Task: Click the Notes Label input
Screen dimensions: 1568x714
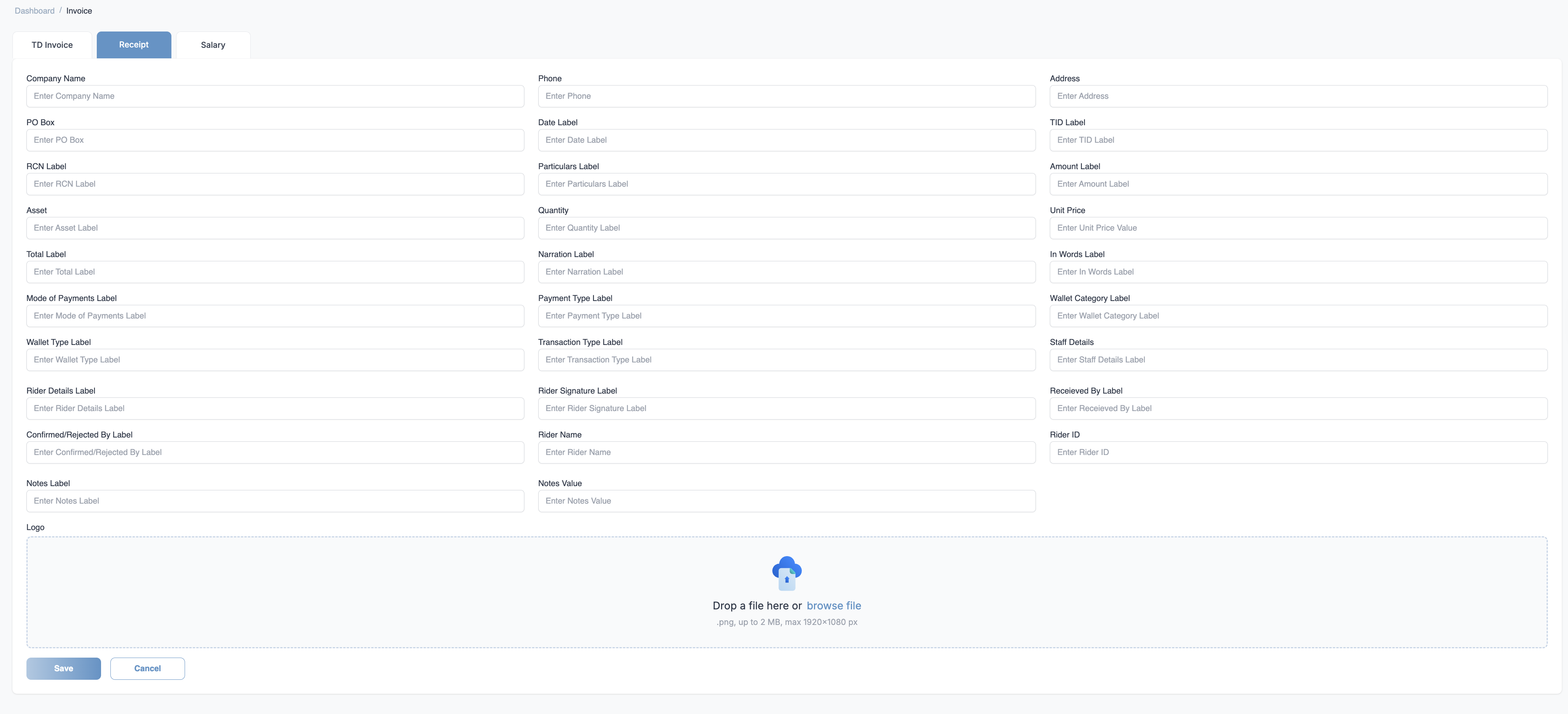Action: coord(275,501)
